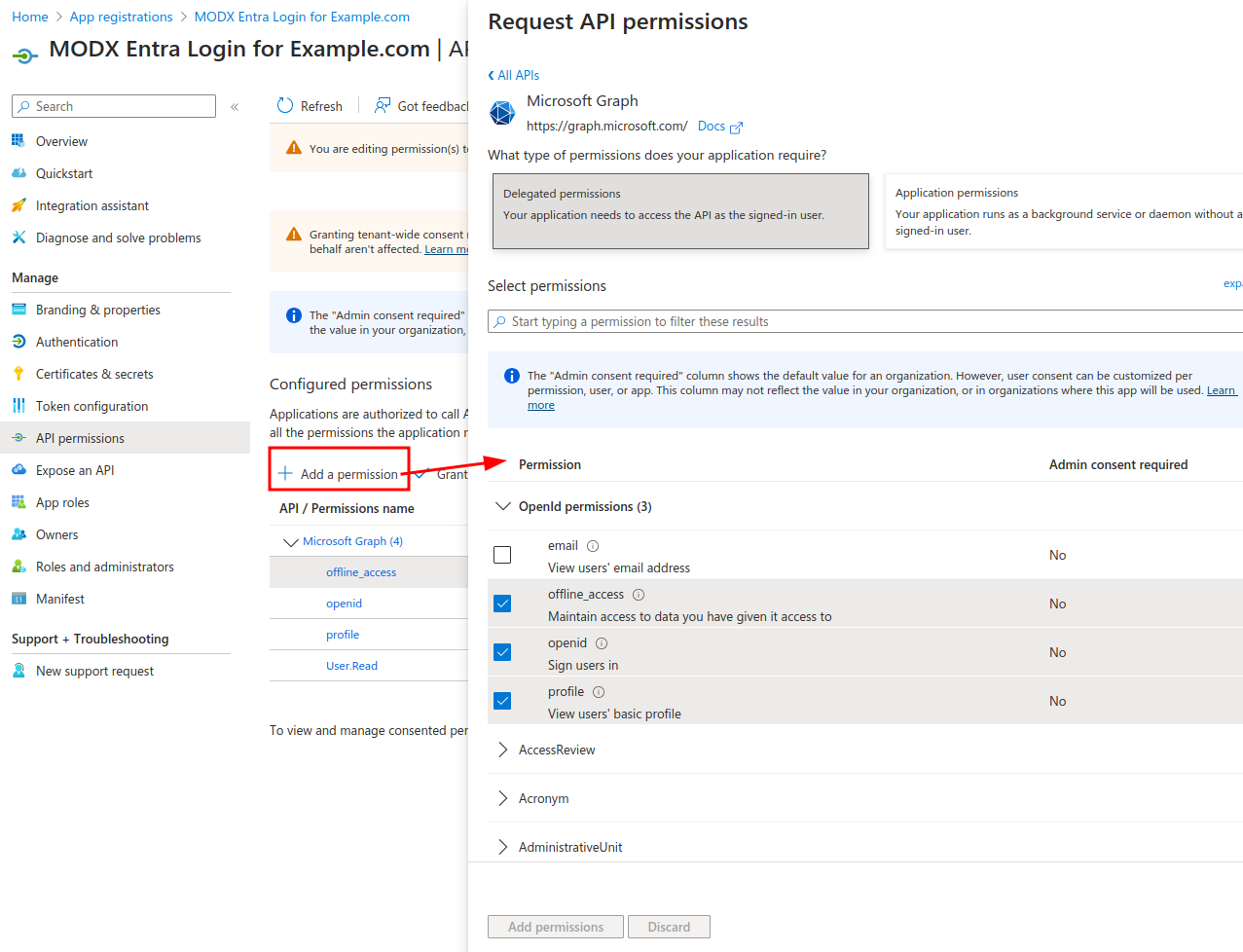This screenshot has width=1243, height=952.
Task: Uncheck the offline_access permission checkbox
Action: (x=502, y=604)
